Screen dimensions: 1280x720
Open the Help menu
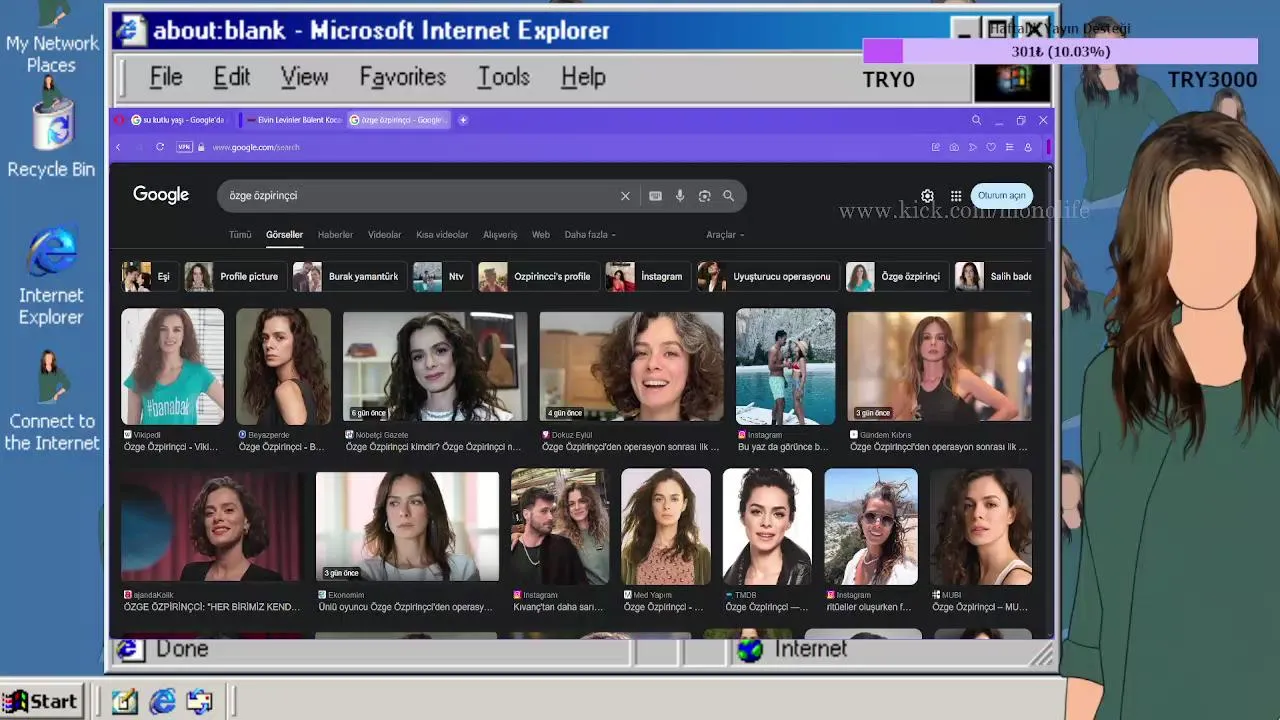click(583, 77)
